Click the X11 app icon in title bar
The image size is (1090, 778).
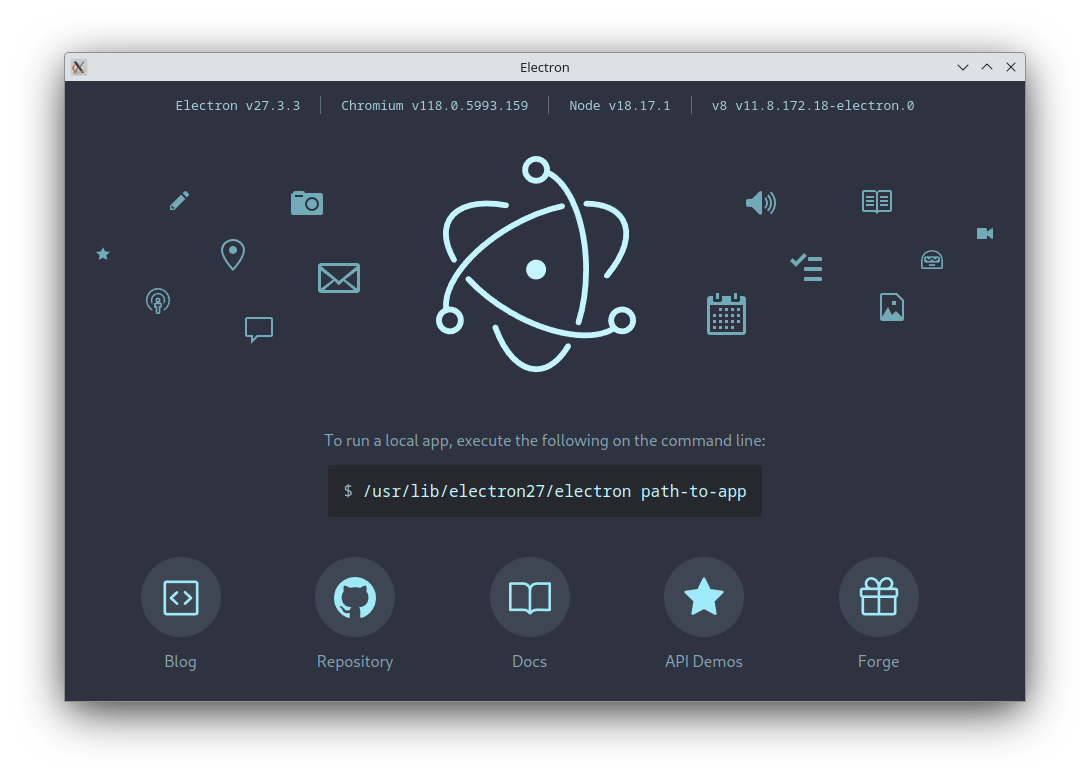pos(79,67)
